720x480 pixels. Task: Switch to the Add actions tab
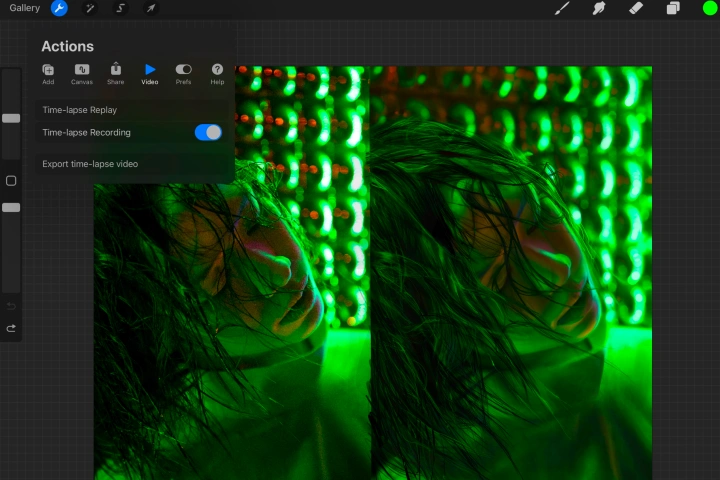click(48, 74)
